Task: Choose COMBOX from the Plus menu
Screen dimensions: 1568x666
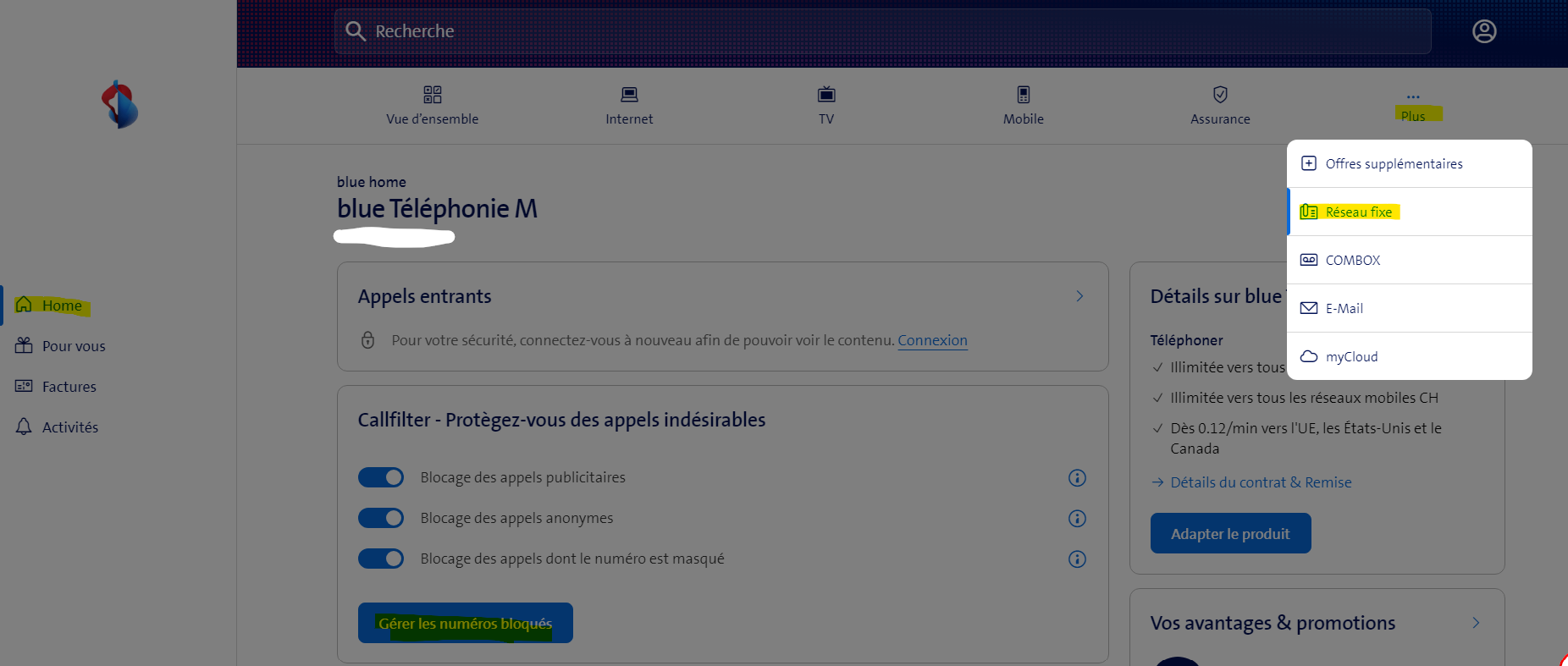Action: pos(1352,261)
